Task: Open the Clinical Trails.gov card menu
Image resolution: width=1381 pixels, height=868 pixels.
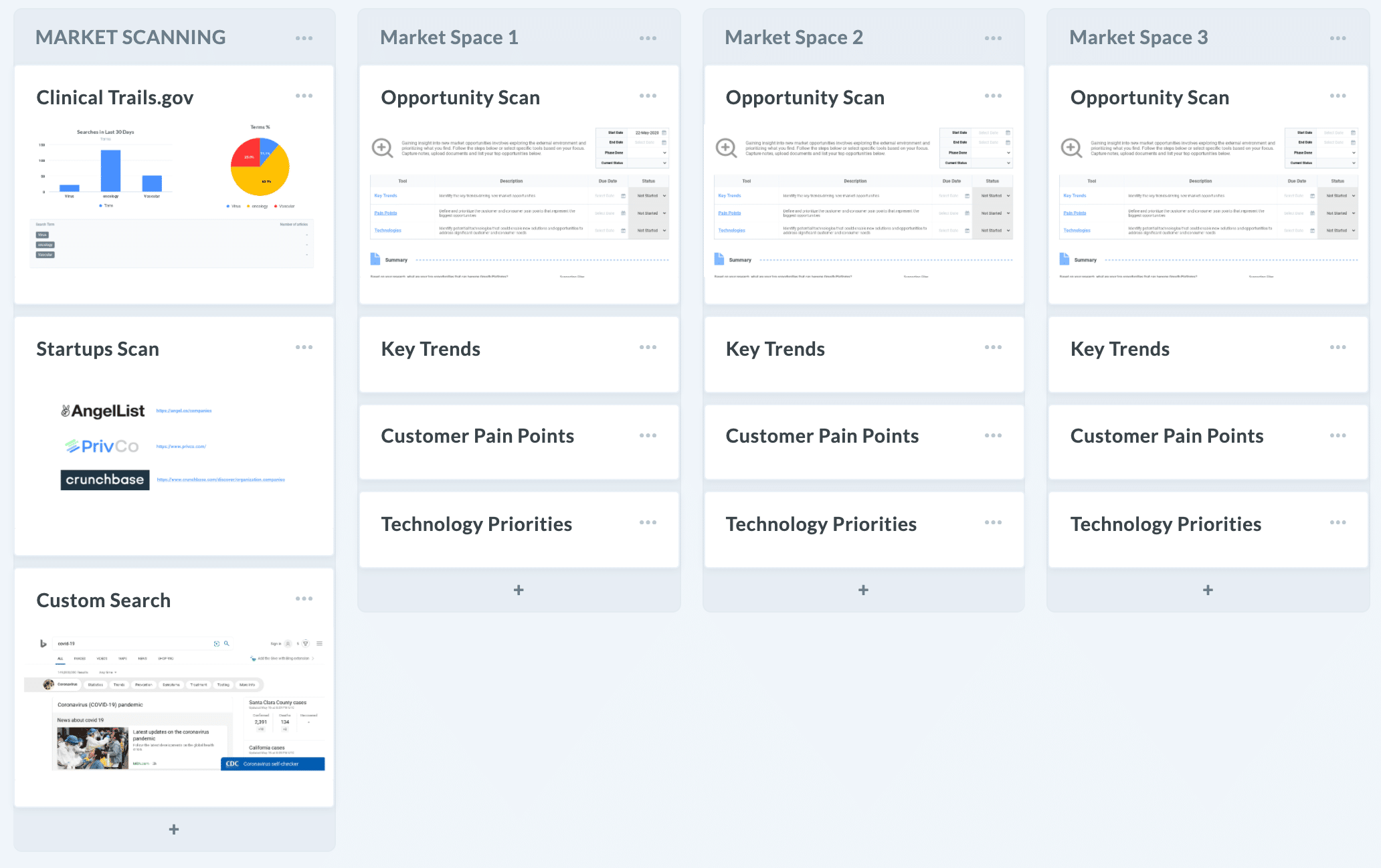Action: [304, 96]
